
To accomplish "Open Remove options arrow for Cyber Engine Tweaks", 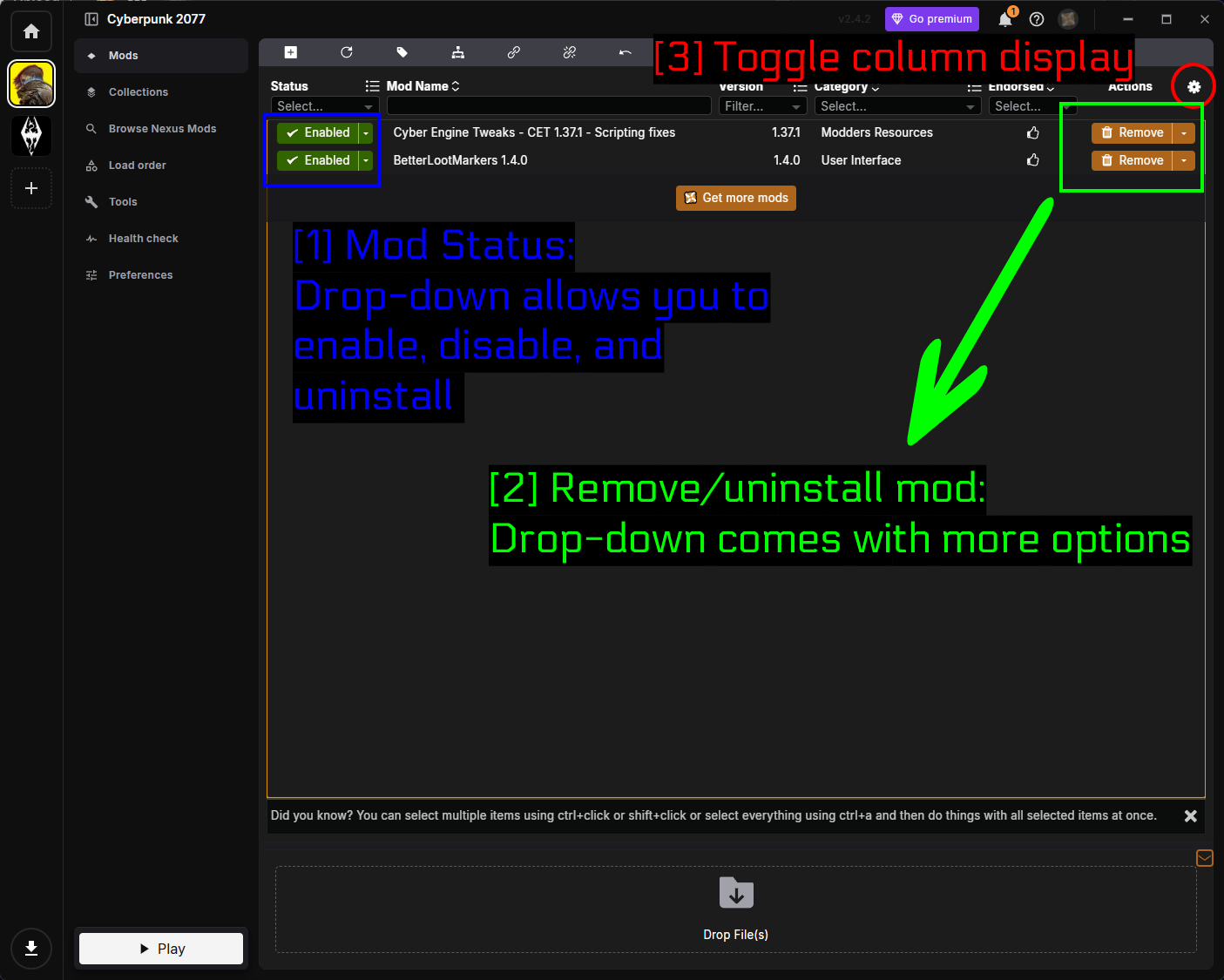I will [1184, 132].
